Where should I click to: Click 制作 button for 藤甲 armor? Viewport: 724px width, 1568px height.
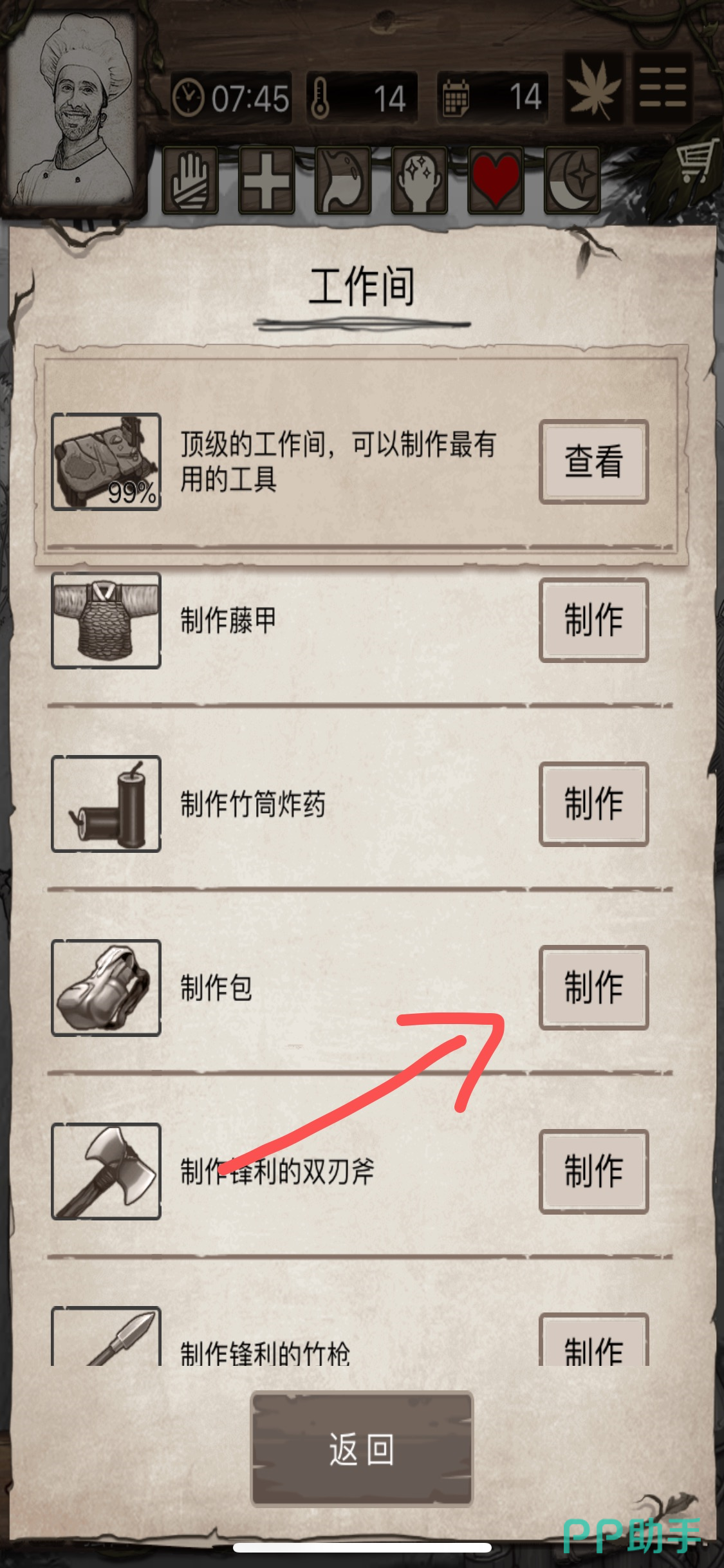click(593, 620)
